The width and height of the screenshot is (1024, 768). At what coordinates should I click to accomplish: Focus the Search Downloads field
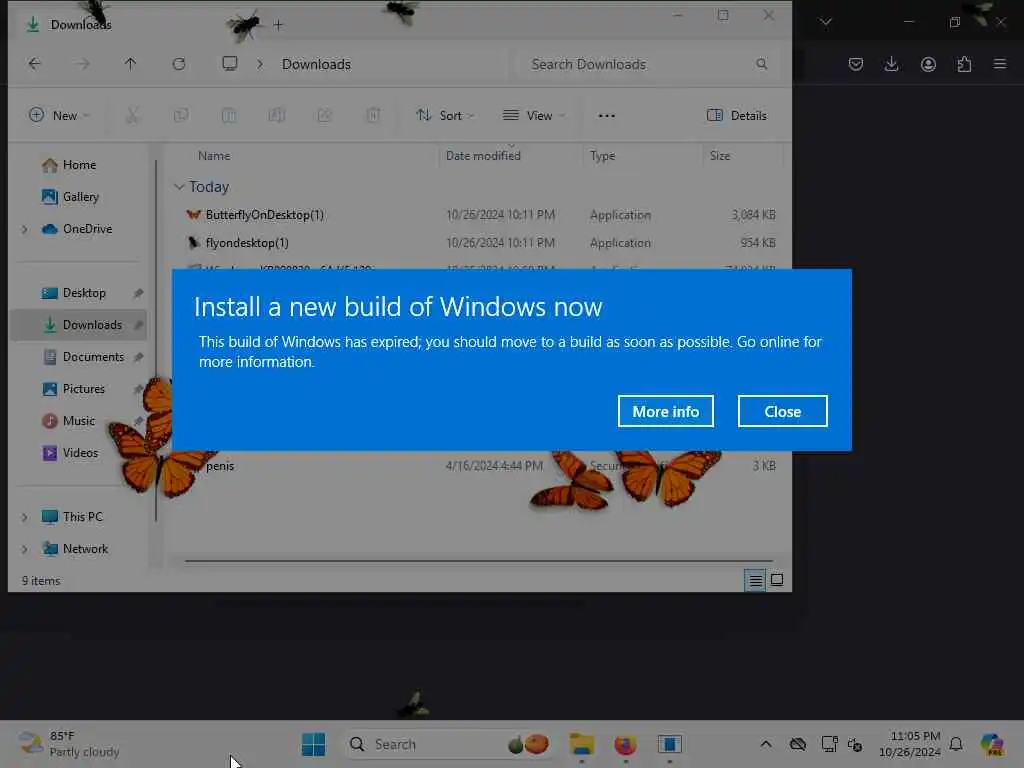[x=647, y=64]
